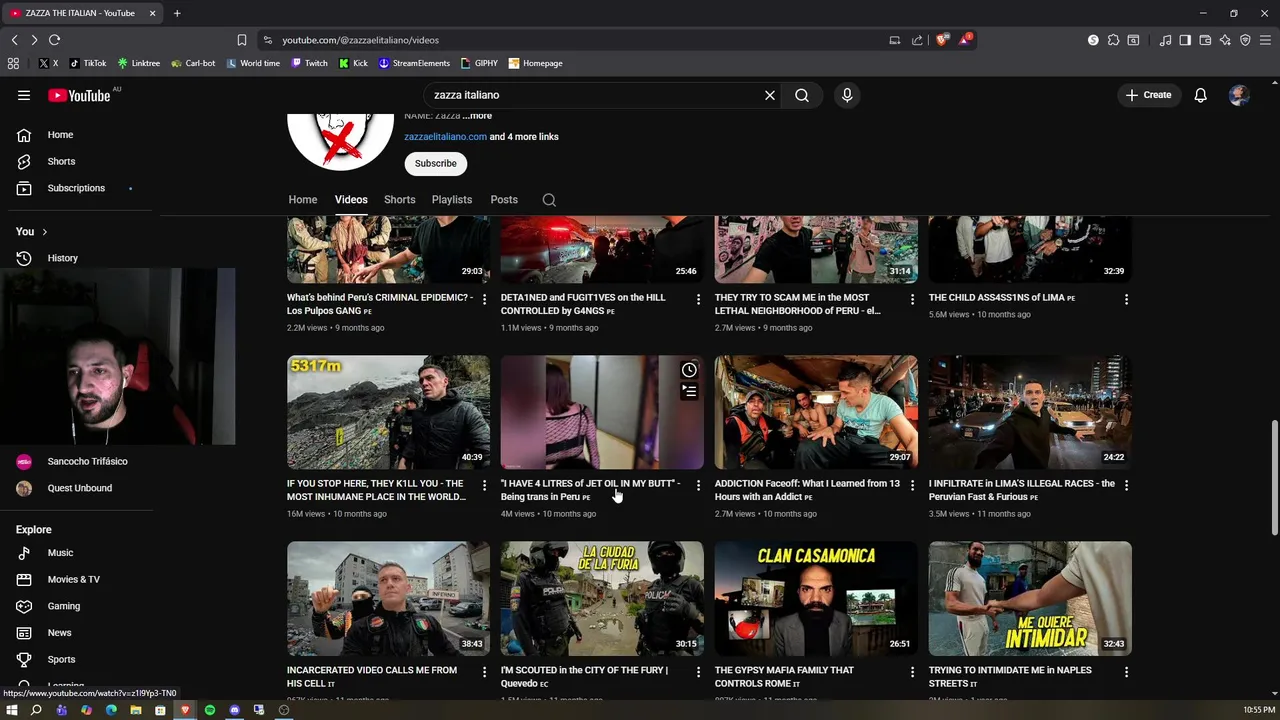Open options for DETA1NED and FUGIT1VES video

tap(698, 299)
